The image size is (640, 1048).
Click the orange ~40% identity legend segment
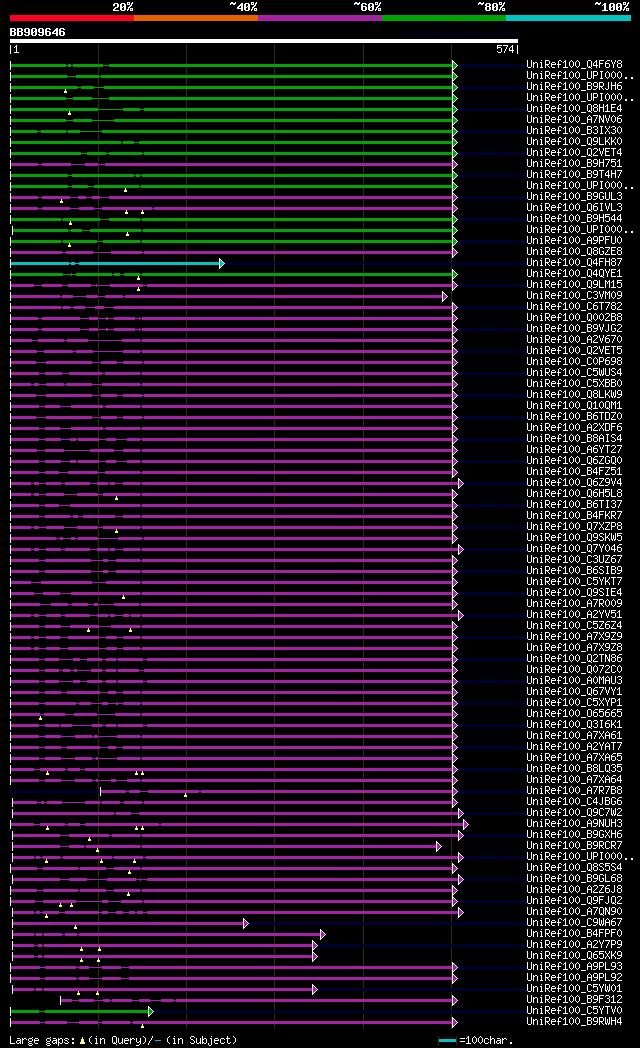[x=196, y=18]
